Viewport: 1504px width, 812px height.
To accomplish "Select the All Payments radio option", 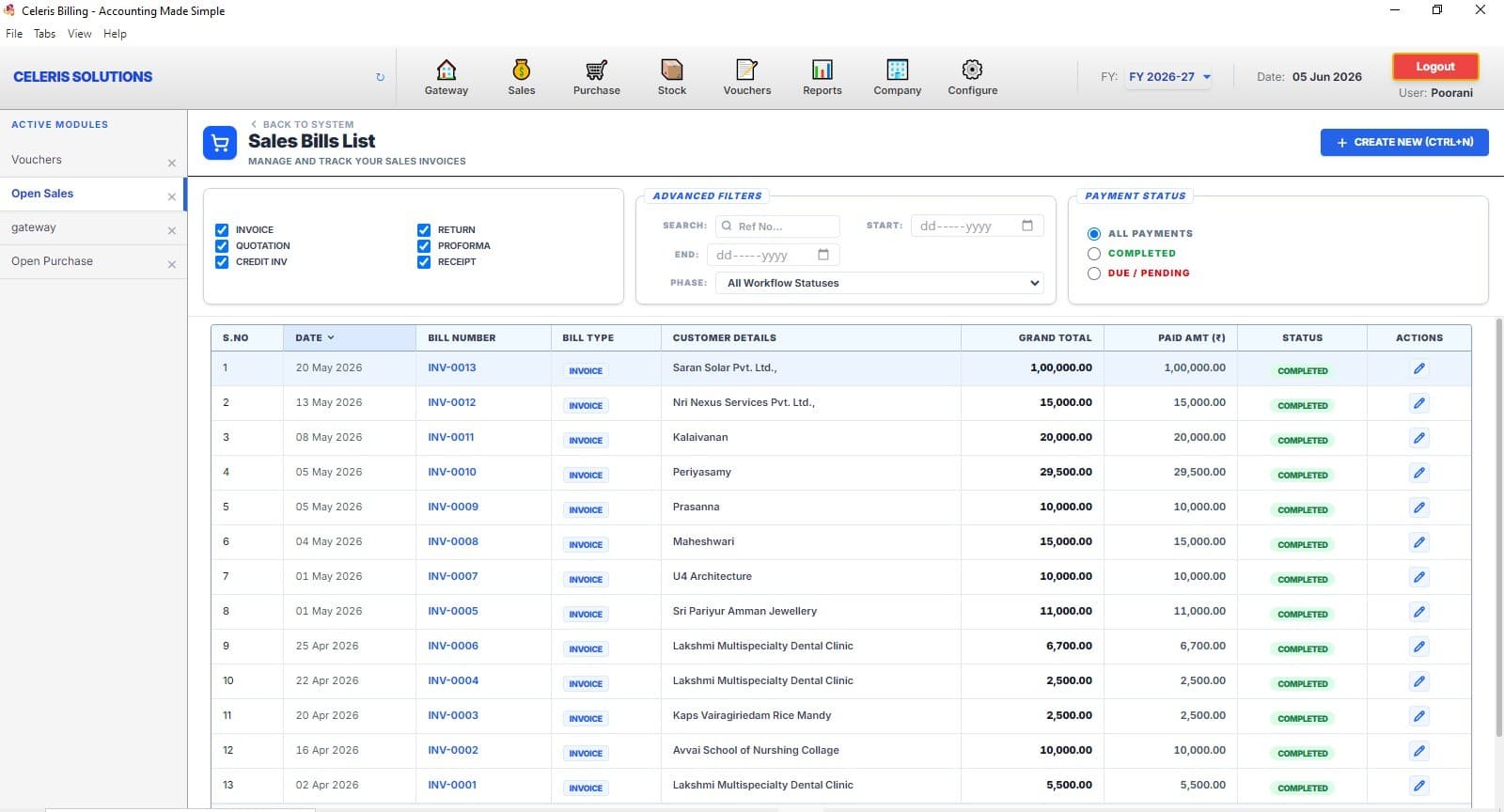I will click(x=1094, y=234).
